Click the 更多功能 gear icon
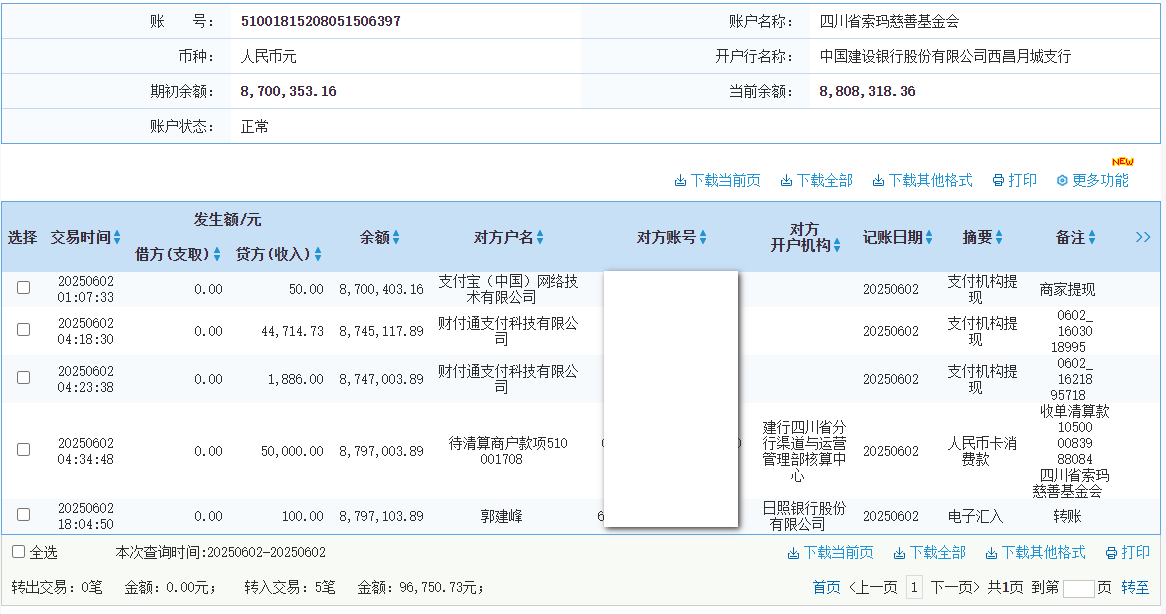 click(1062, 181)
